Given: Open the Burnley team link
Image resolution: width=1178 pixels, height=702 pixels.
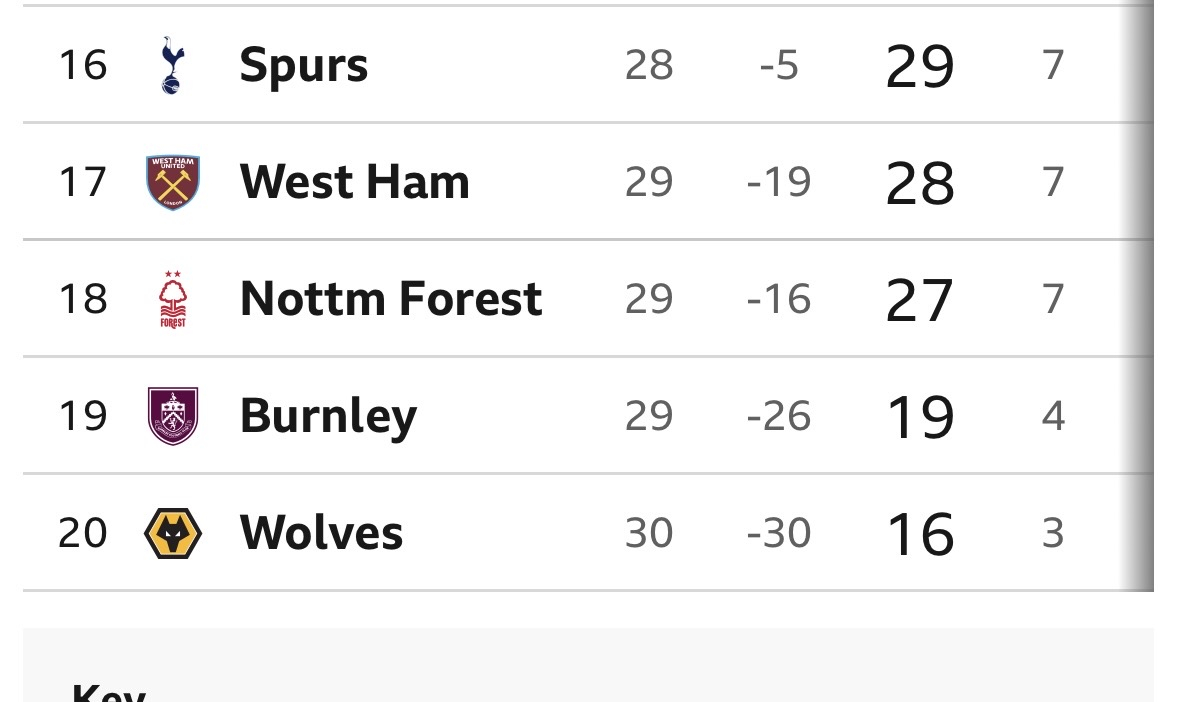Looking at the screenshot, I should [328, 416].
